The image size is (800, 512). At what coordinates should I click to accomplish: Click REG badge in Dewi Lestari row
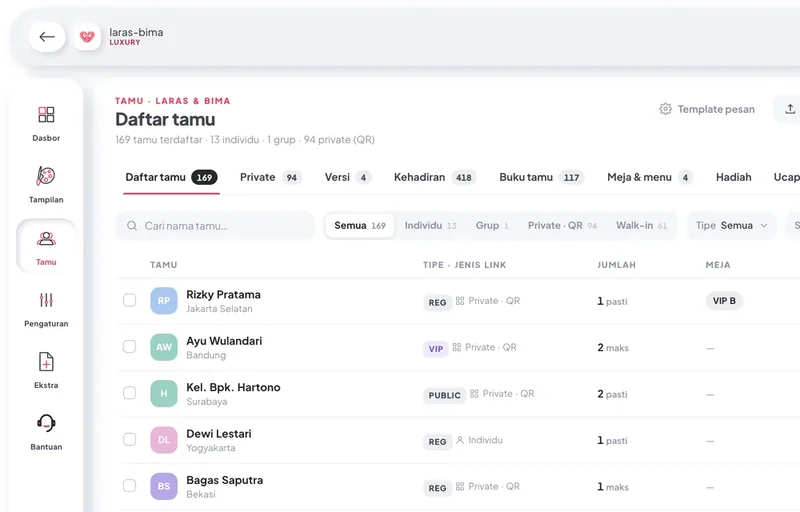(437, 442)
